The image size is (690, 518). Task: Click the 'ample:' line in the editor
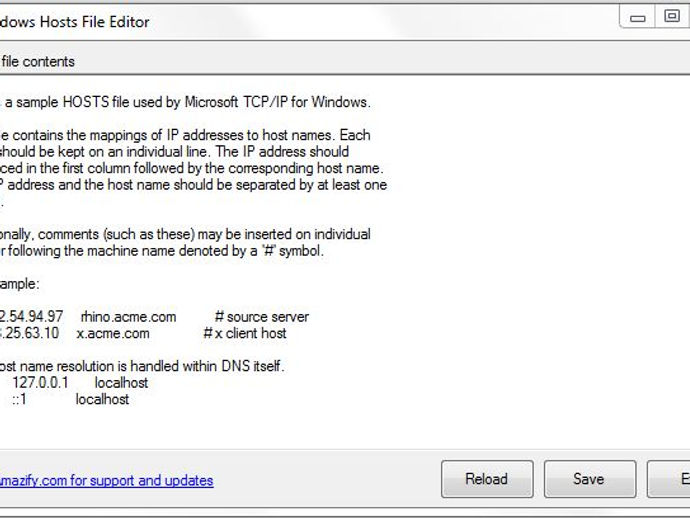pyautogui.click(x=20, y=284)
